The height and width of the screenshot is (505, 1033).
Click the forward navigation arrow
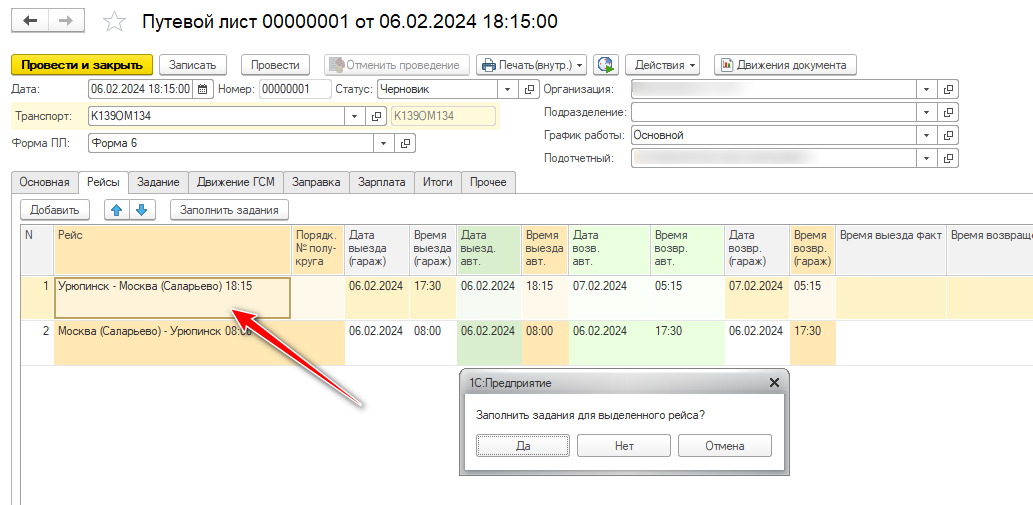65,21
